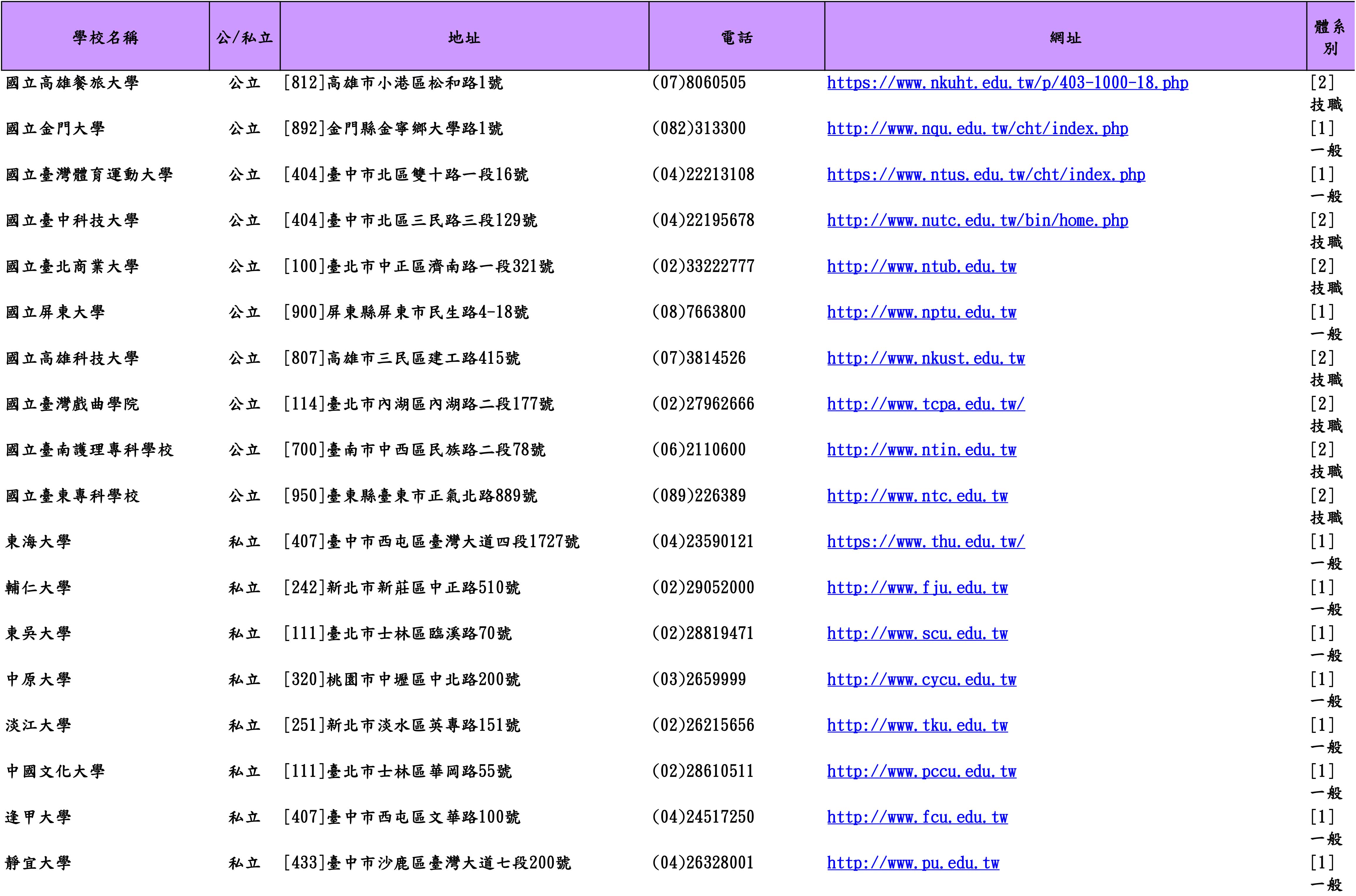
Task: Open the National Quemoy University nqu.edu.tw link
Action: [977, 129]
